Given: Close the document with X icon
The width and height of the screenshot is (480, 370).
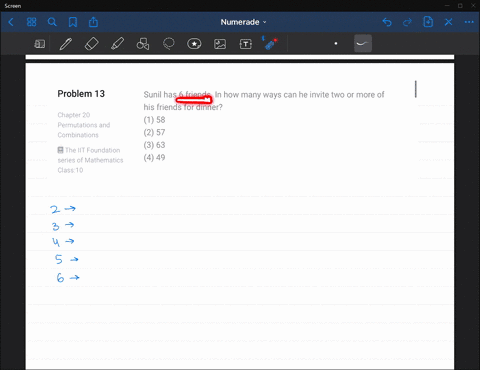Looking at the screenshot, I should pos(449,22).
